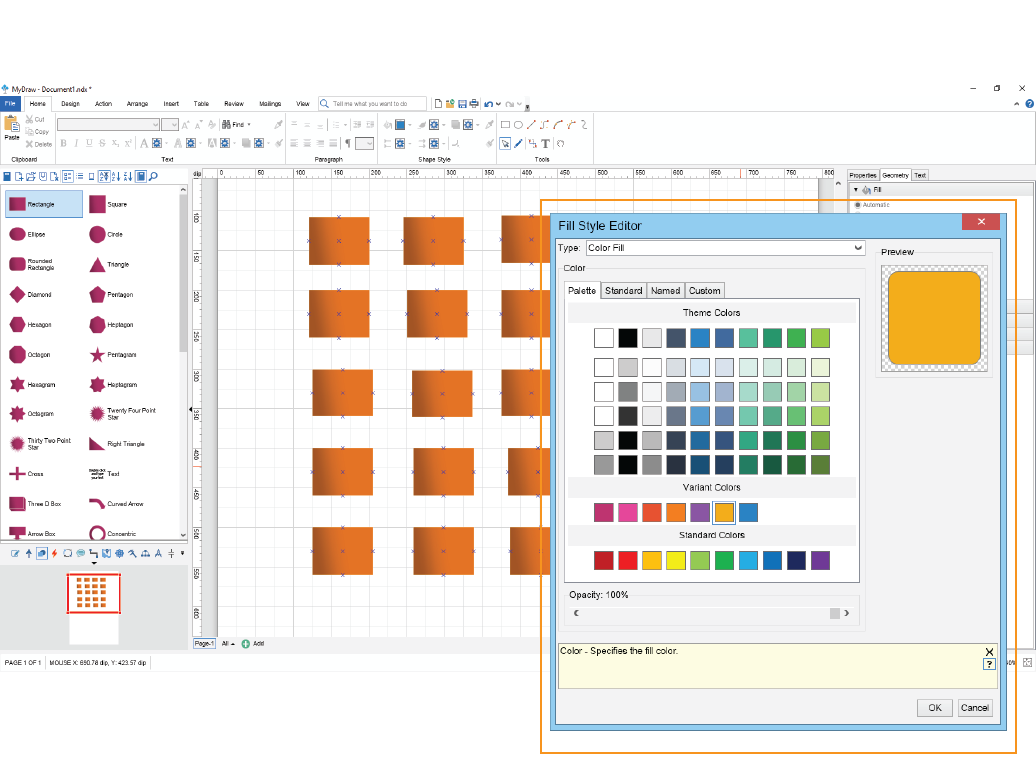The image size is (1036, 759).
Task: Click Cancel in Fill Style Editor
Action: (x=975, y=707)
